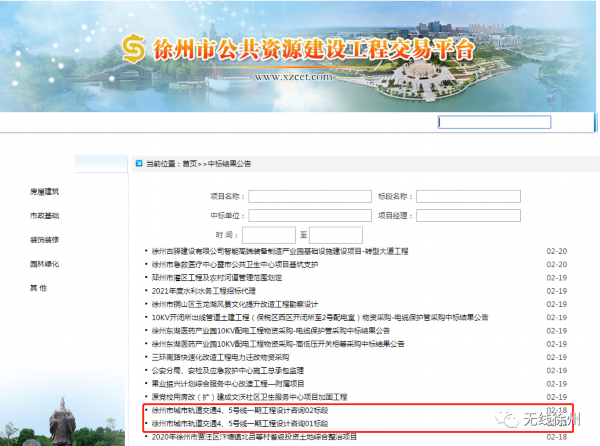Click the 项目名称 label text
Viewport: 600px width, 446px height.
pyautogui.click(x=225, y=197)
